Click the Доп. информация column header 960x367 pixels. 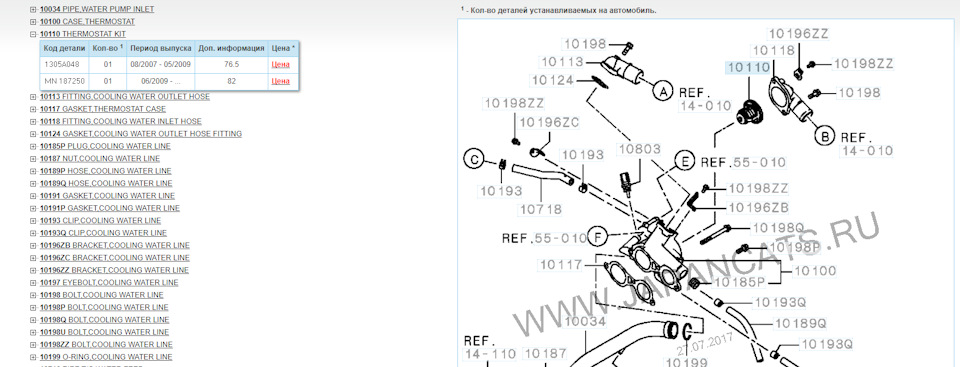231,48
